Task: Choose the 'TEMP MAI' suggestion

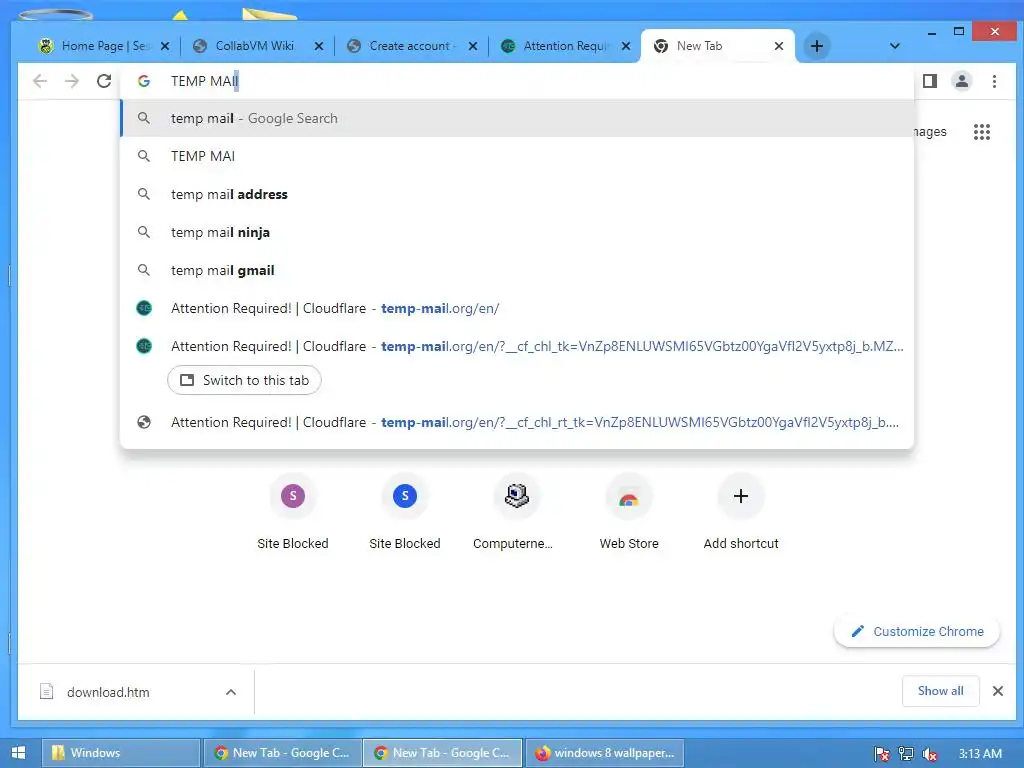Action: (517, 156)
